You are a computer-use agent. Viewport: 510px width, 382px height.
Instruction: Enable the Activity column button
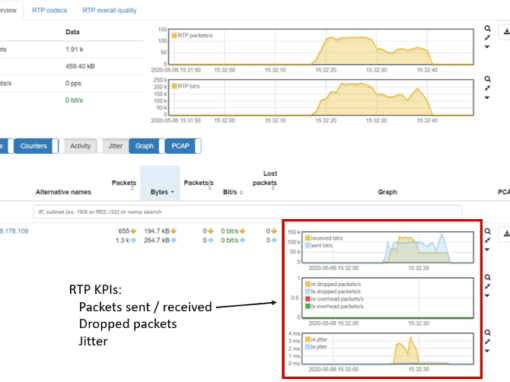click(x=80, y=146)
